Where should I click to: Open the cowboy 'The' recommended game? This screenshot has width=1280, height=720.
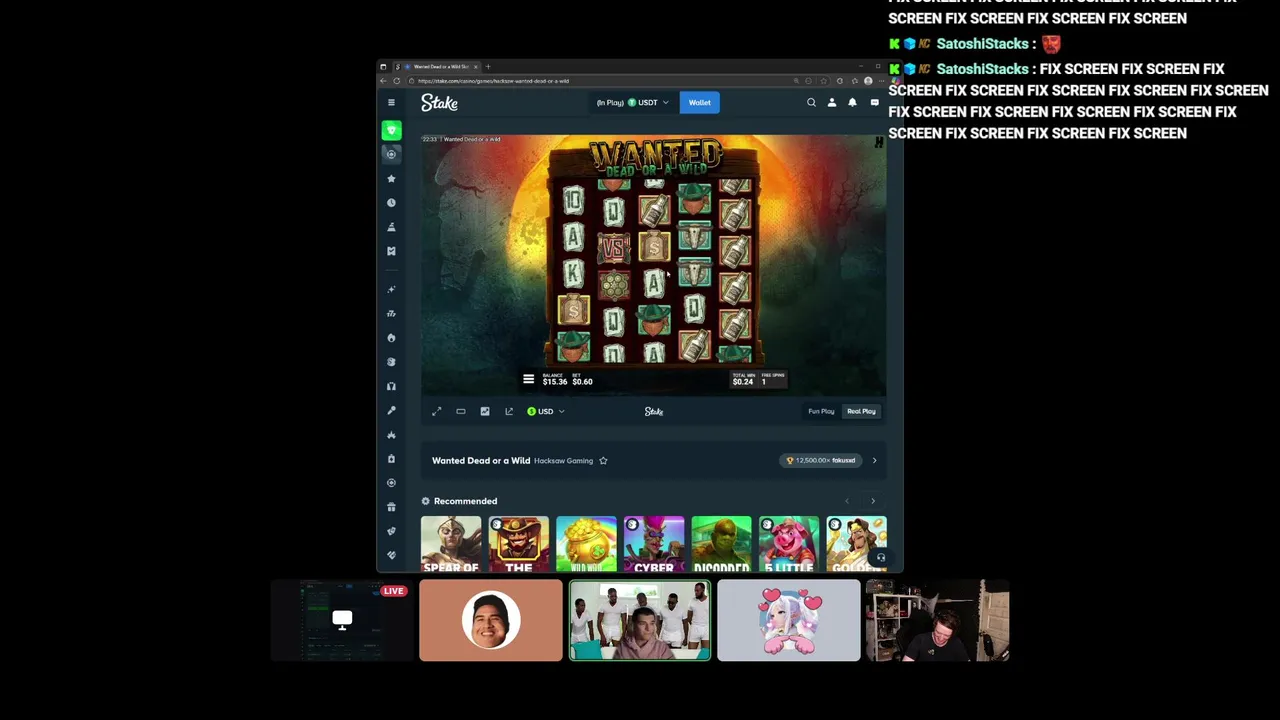[518, 544]
